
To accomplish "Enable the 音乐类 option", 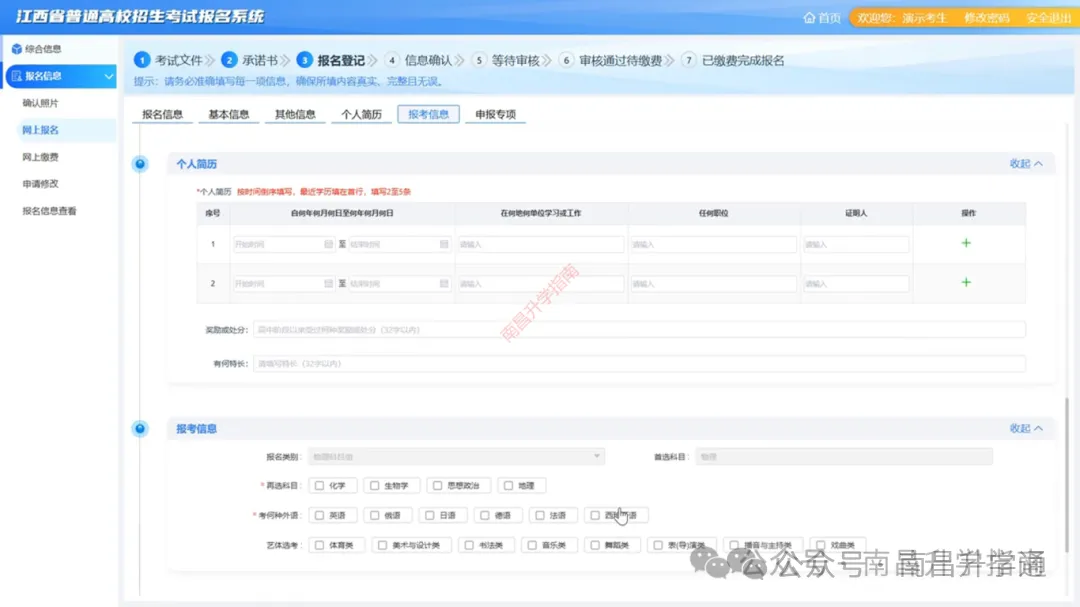I will coord(532,545).
